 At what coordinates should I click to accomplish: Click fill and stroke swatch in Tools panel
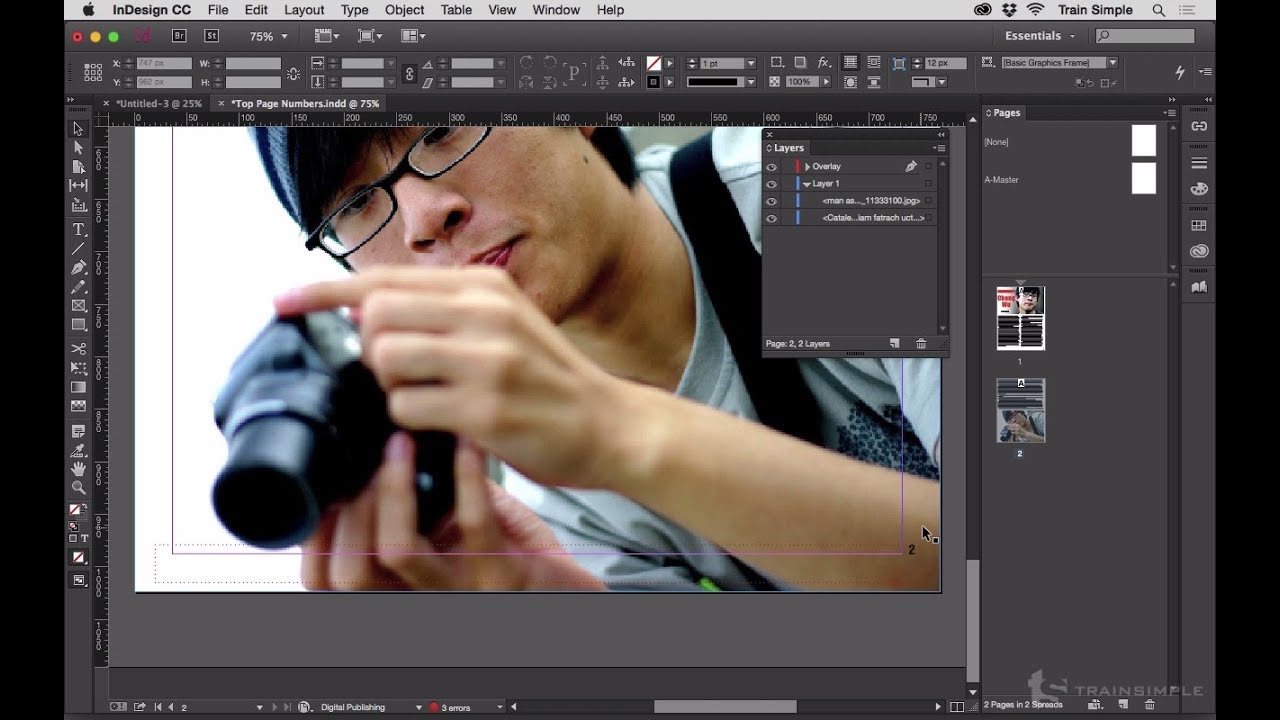[x=76, y=510]
